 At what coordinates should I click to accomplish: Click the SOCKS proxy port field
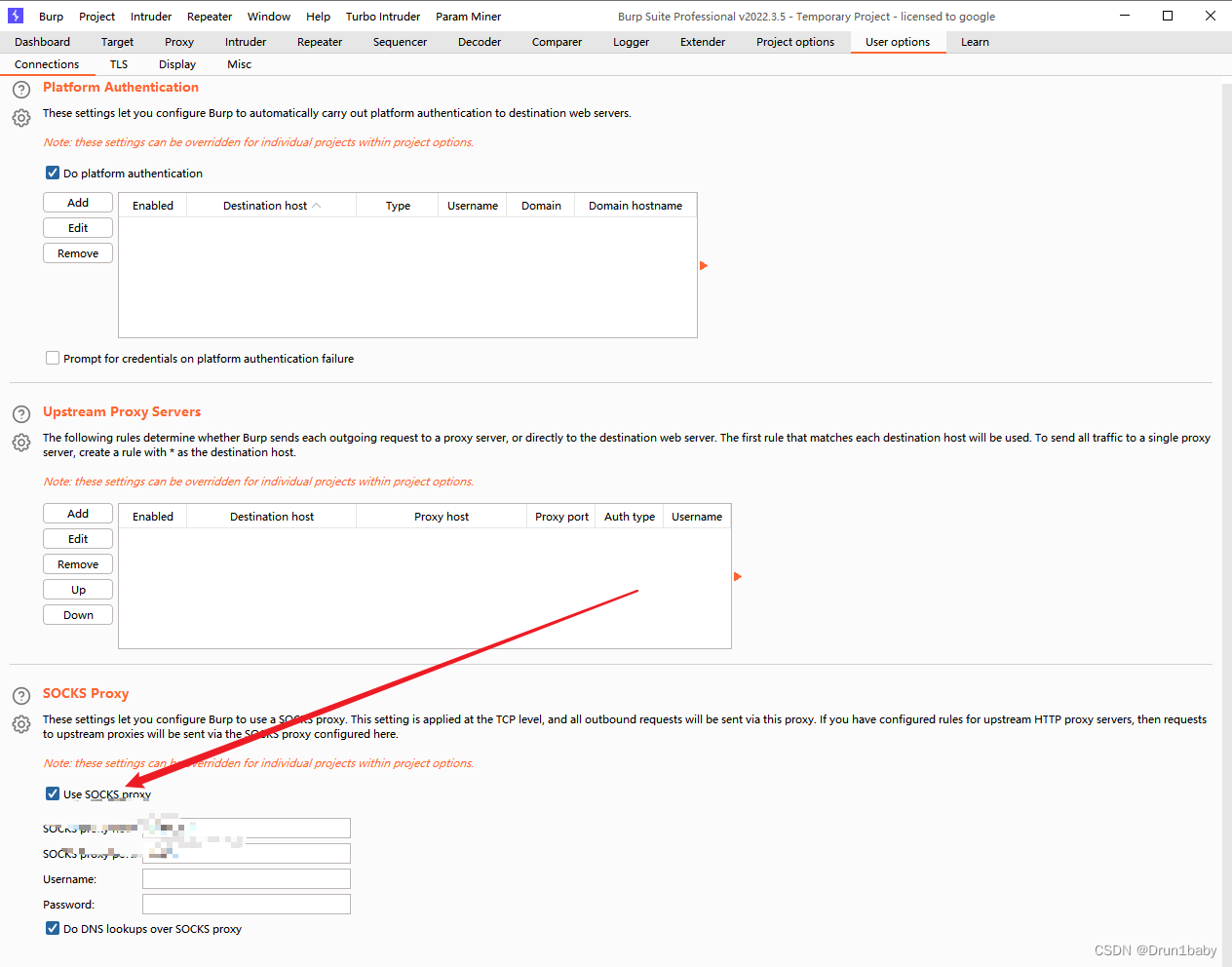(247, 854)
